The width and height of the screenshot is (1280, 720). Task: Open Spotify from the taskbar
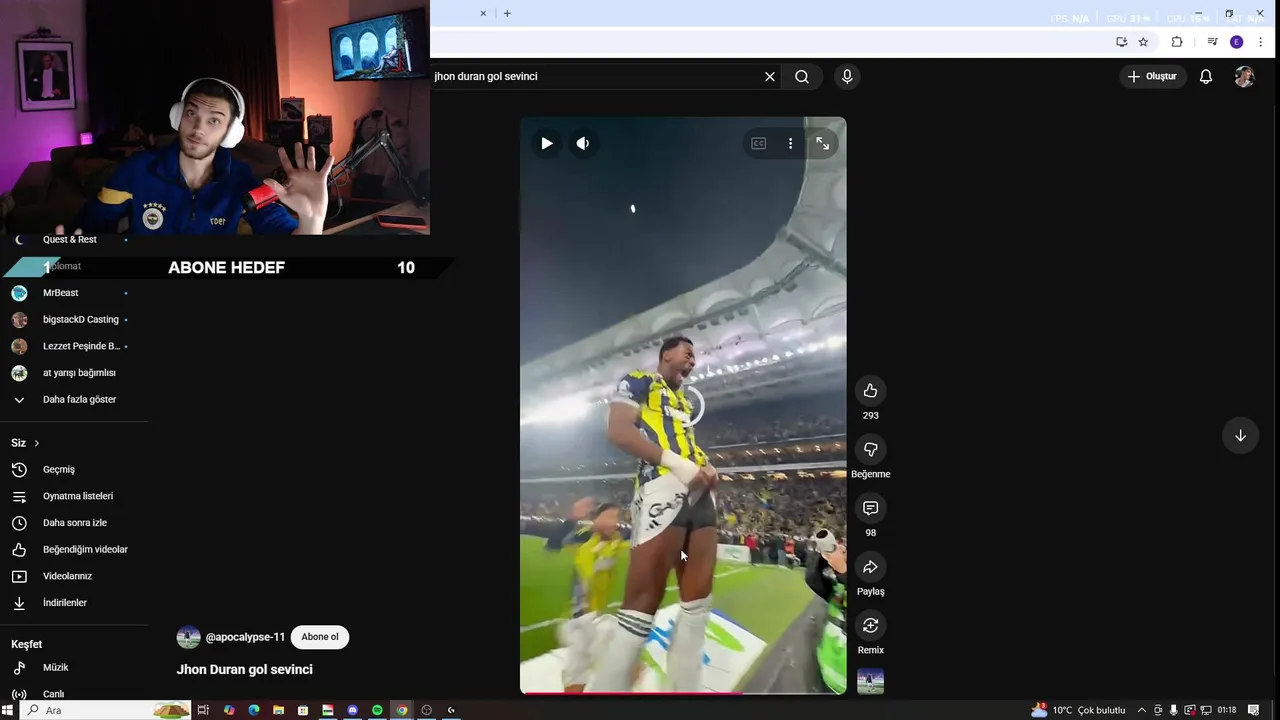pos(377,710)
